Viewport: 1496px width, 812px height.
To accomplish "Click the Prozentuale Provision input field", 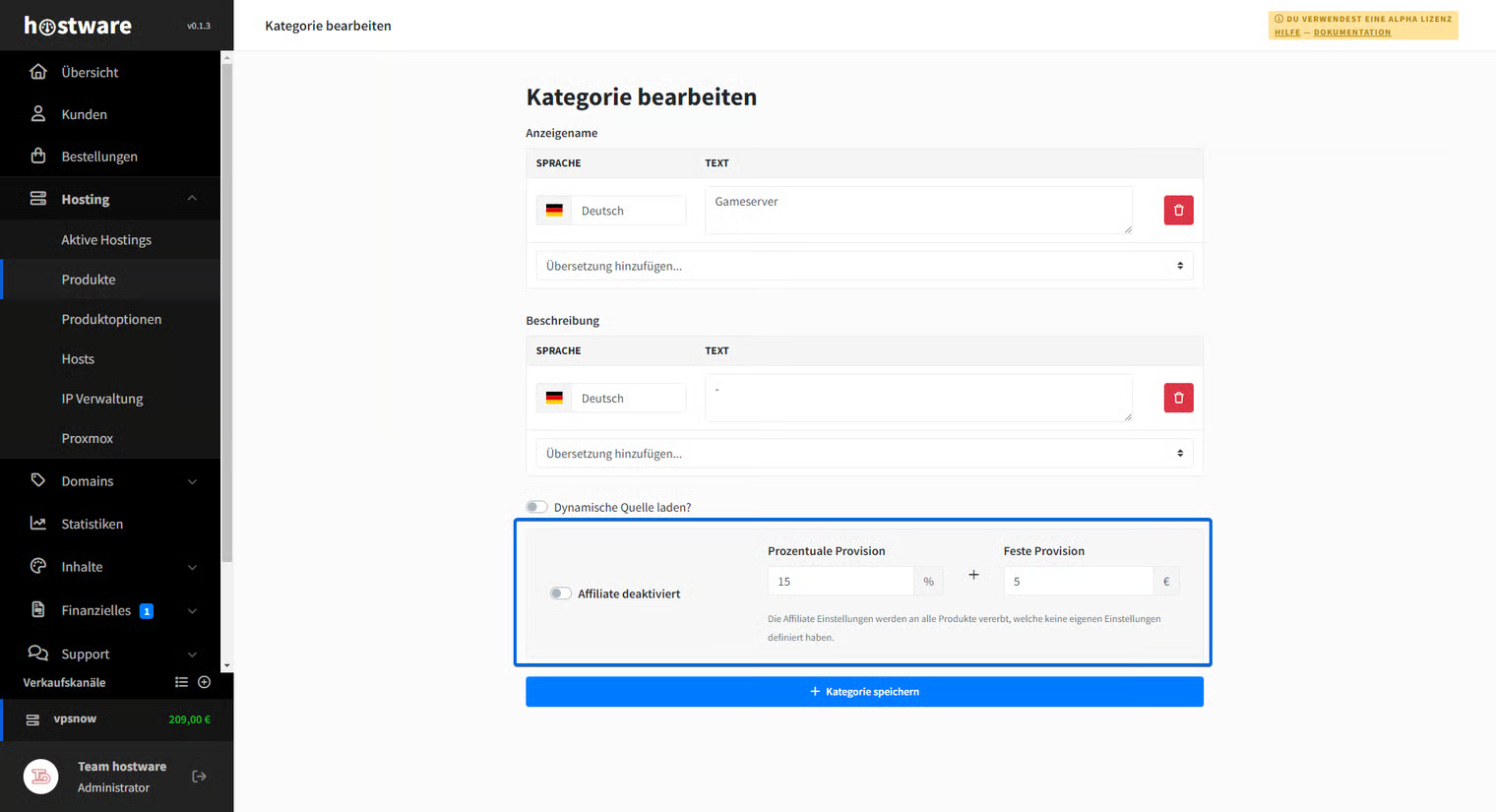I will click(x=840, y=582).
